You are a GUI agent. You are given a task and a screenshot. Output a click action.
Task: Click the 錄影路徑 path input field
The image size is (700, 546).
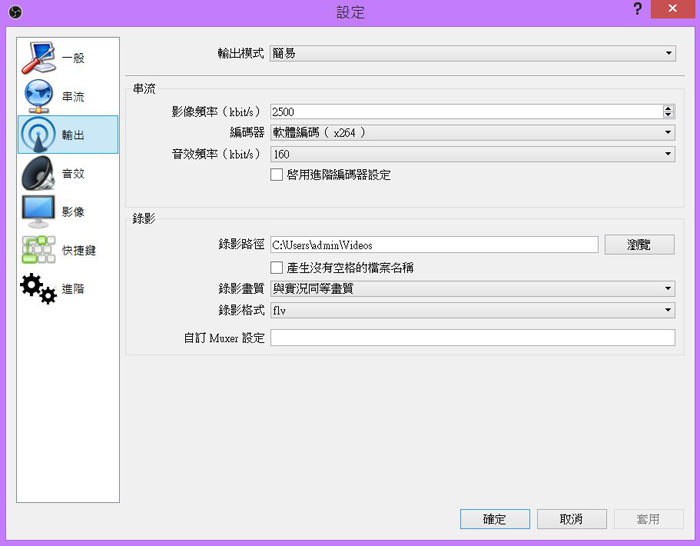434,245
